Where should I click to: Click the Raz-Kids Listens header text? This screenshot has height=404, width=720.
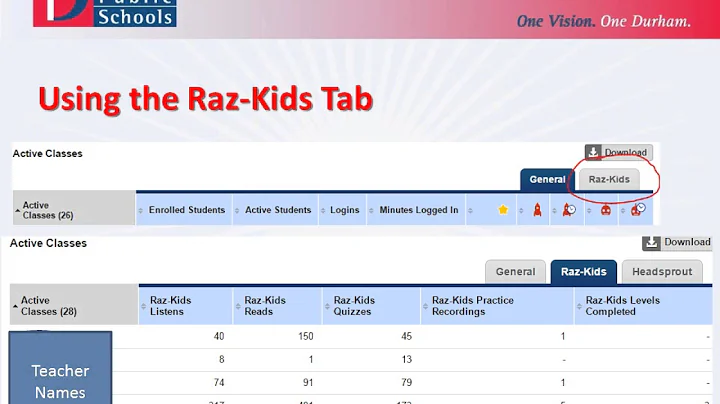click(x=170, y=306)
